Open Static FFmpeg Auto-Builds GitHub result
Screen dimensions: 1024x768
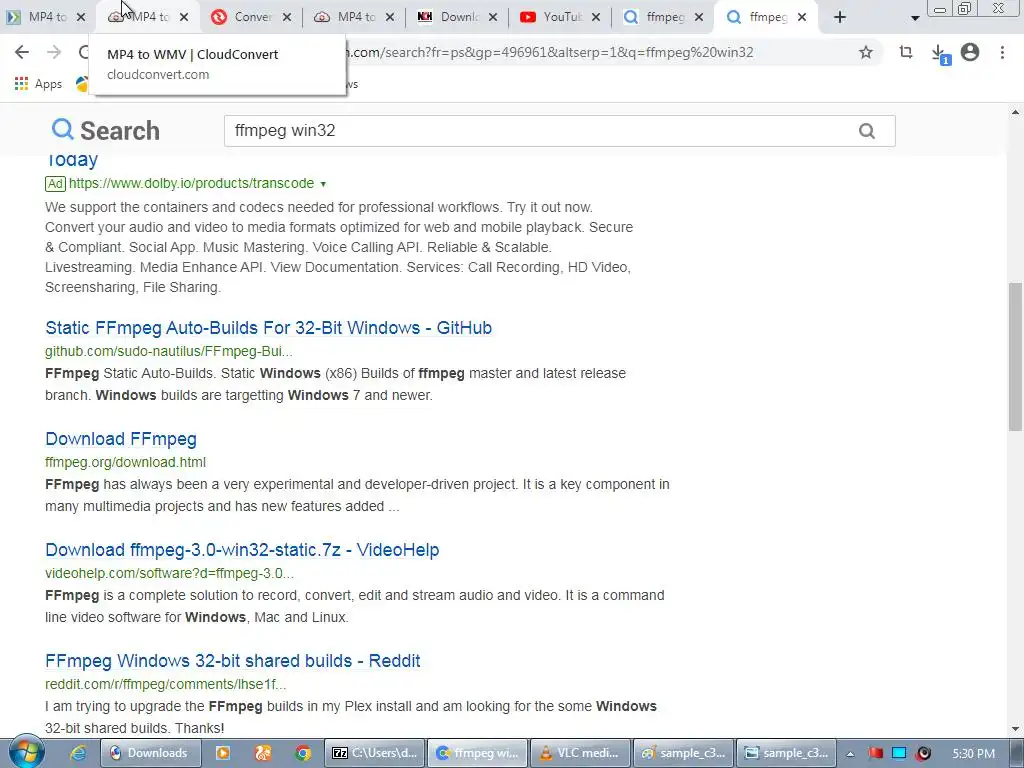pyautogui.click(x=268, y=328)
